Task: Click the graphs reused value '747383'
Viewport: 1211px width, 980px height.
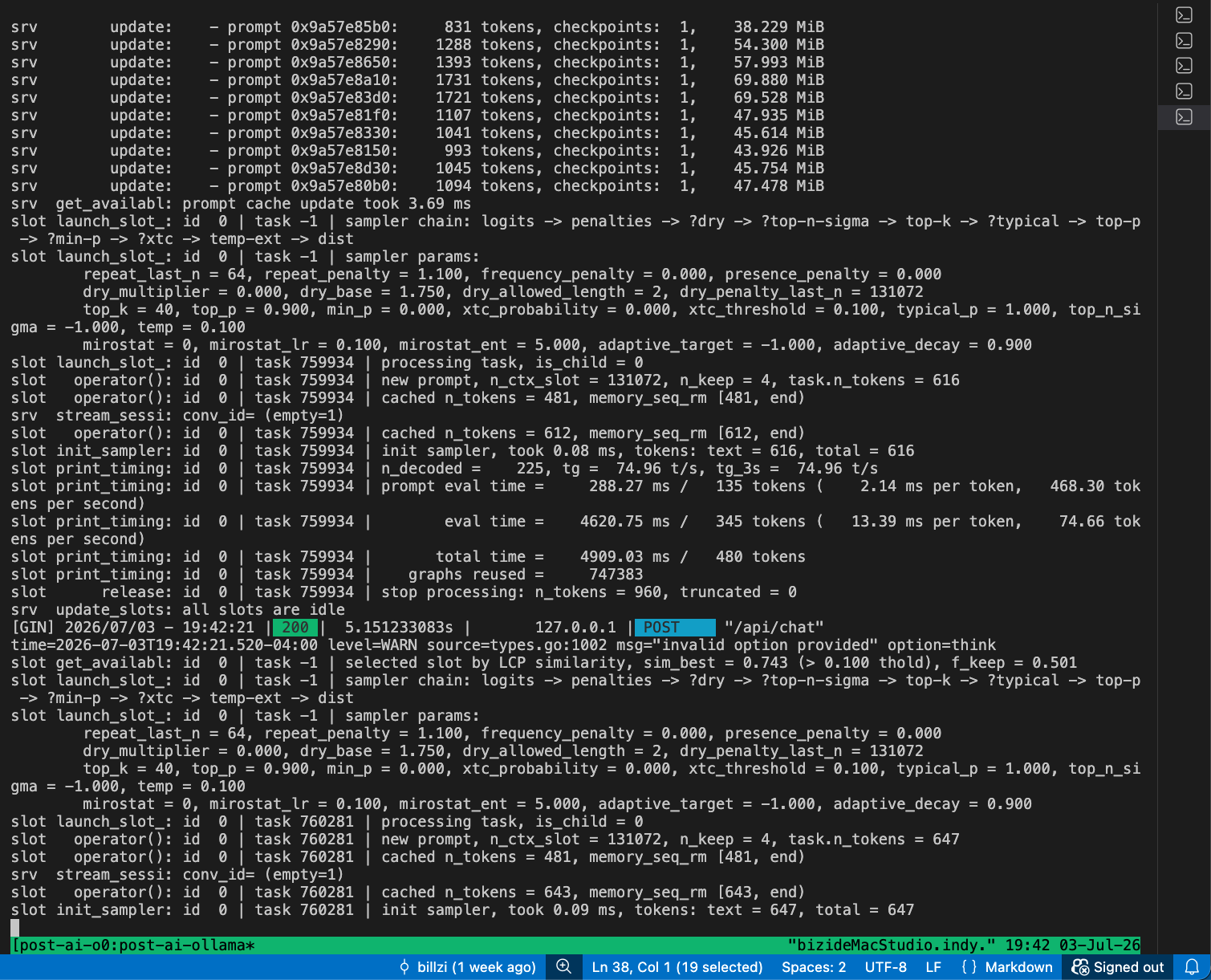Action: click(x=616, y=575)
